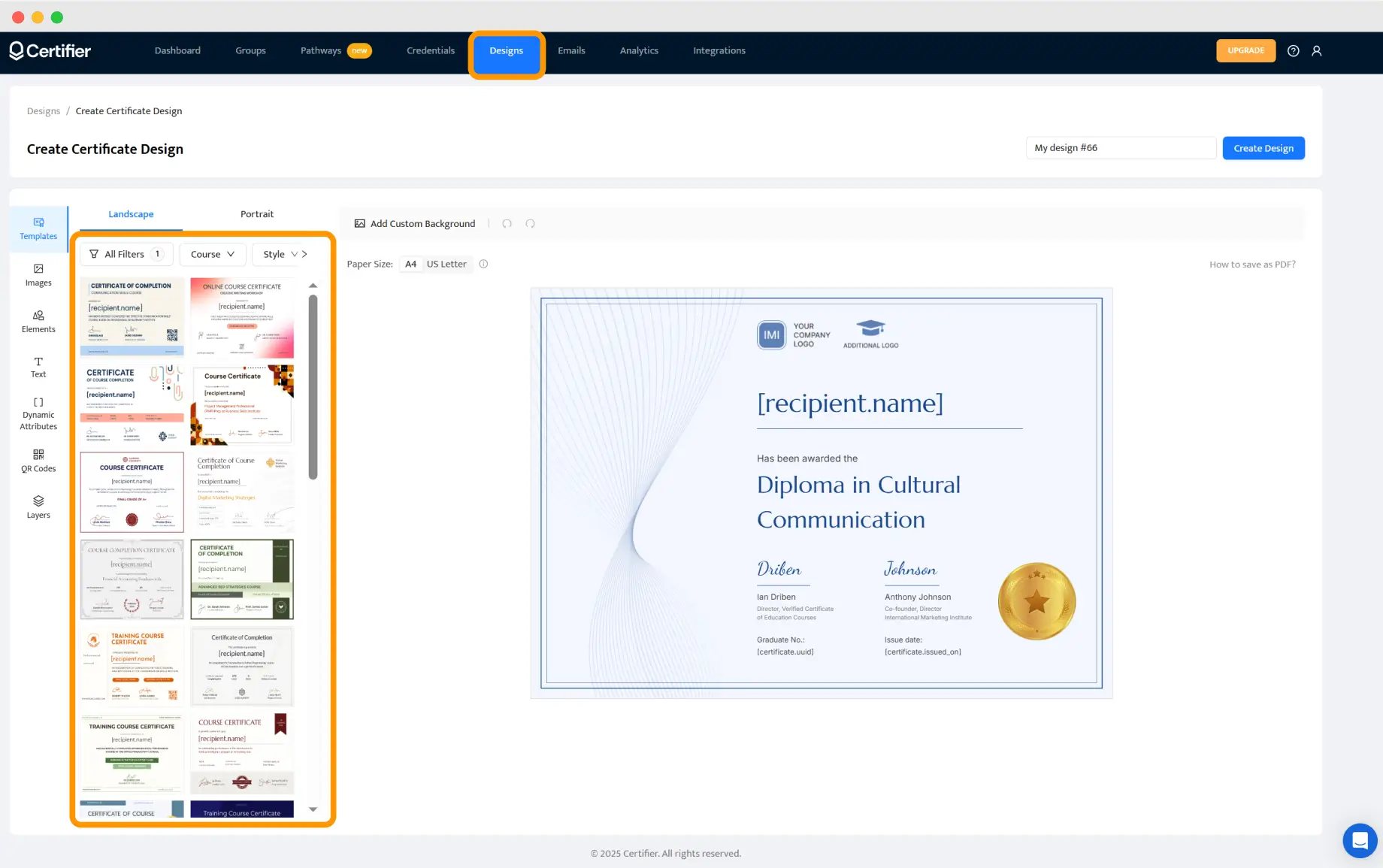The height and width of the screenshot is (868, 1383).
Task: Select Online Course Certificate pink template
Action: coord(242,317)
